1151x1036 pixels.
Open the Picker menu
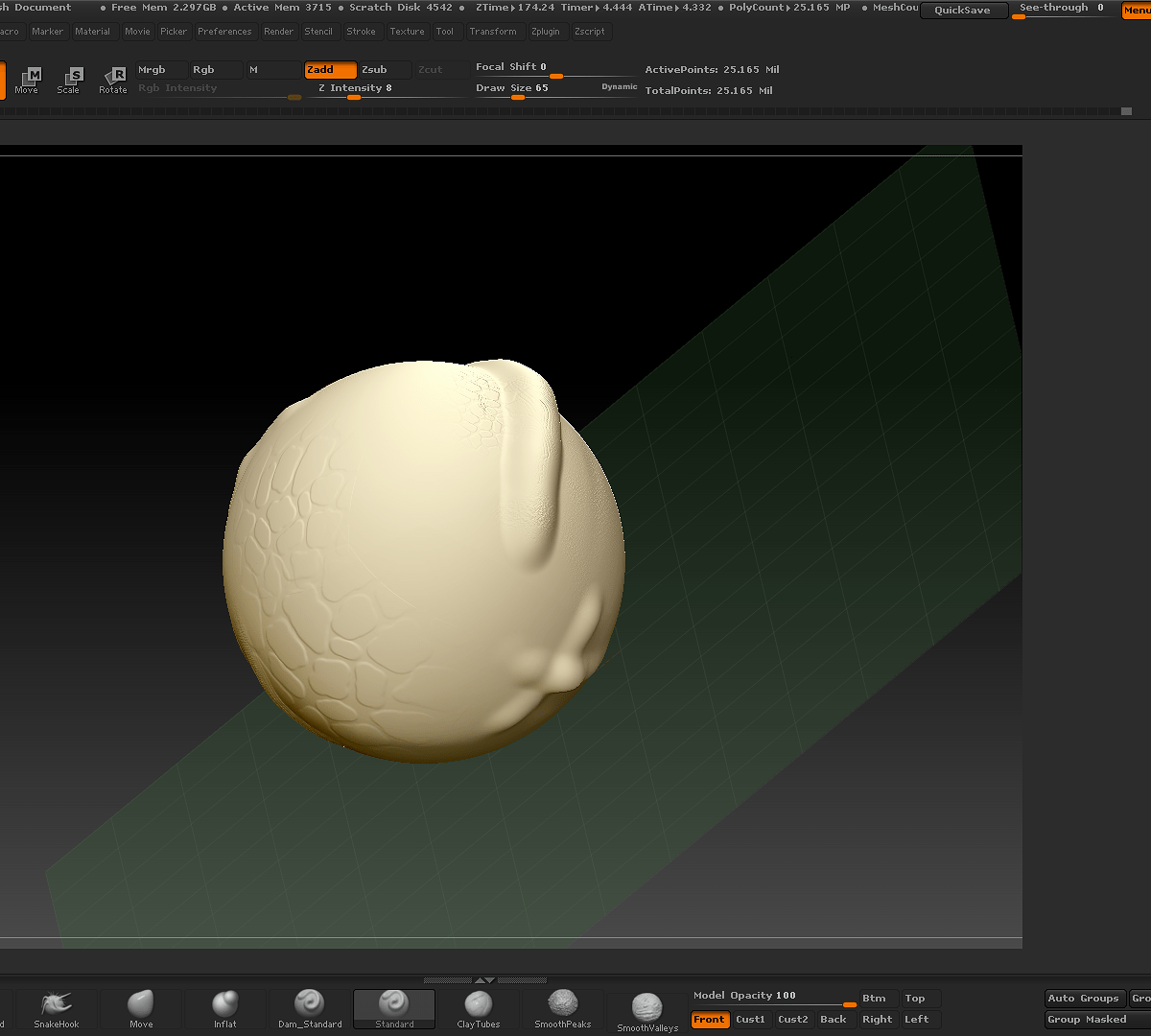tap(175, 32)
